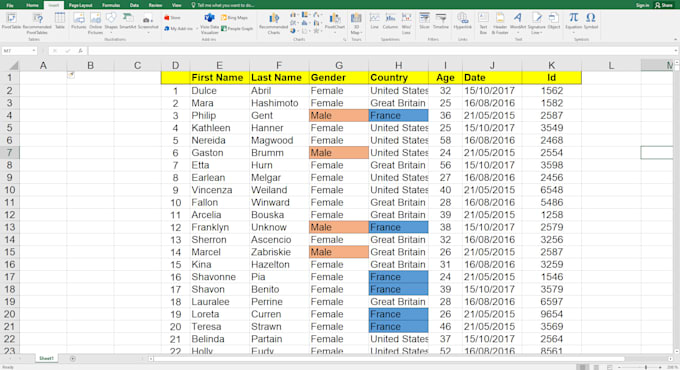The width and height of the screenshot is (680, 370).
Task: Insert a Line sparkline
Action: 374,21
